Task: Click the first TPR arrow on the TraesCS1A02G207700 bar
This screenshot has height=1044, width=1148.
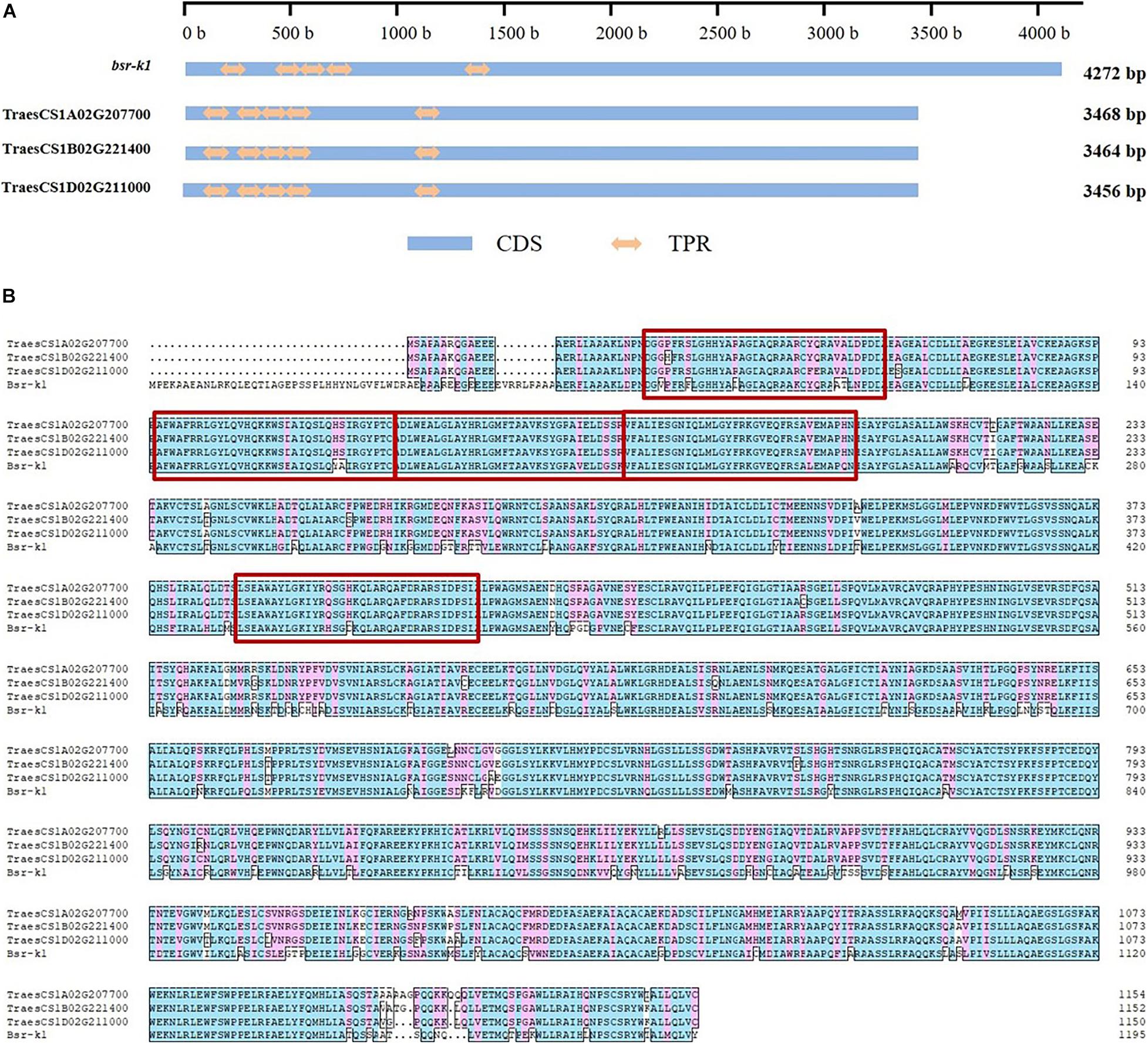Action: click(x=216, y=113)
